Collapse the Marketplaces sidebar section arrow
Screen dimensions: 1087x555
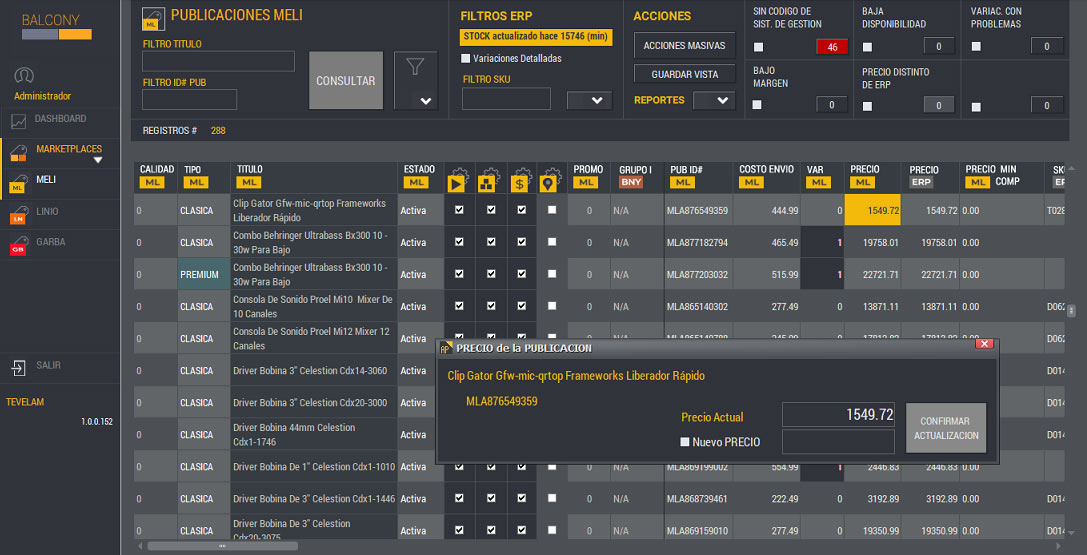(98, 160)
